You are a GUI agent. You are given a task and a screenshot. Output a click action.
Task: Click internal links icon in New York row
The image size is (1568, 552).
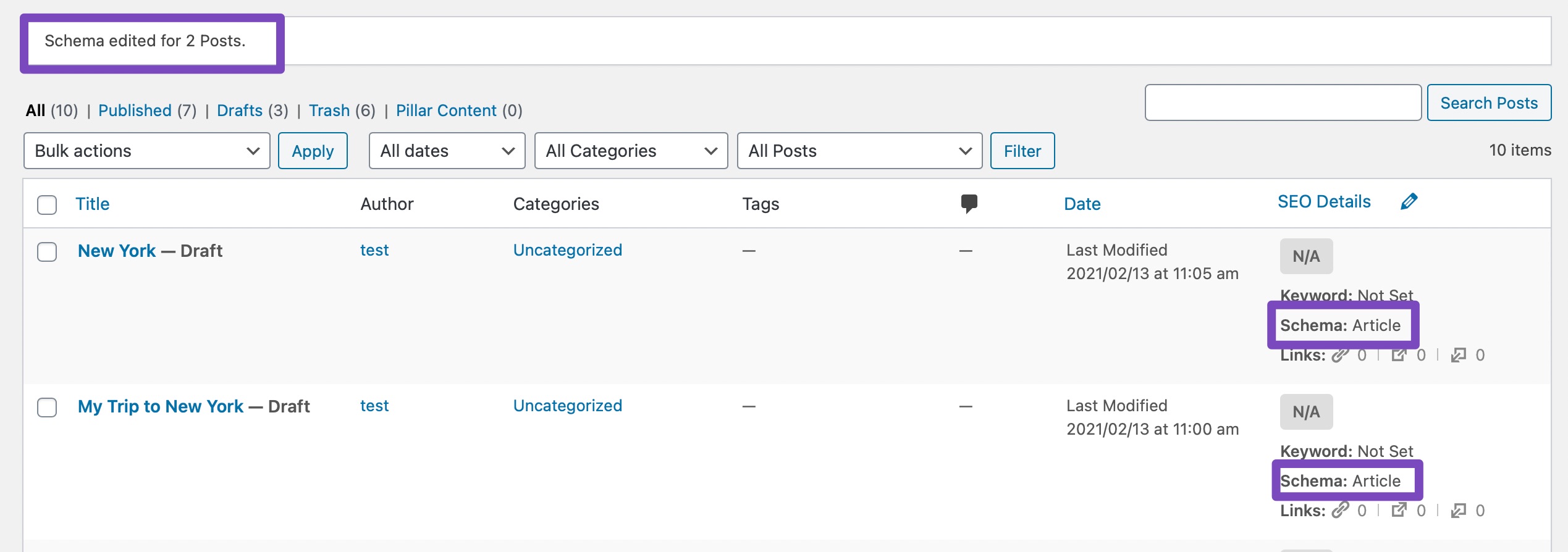[x=1339, y=356]
